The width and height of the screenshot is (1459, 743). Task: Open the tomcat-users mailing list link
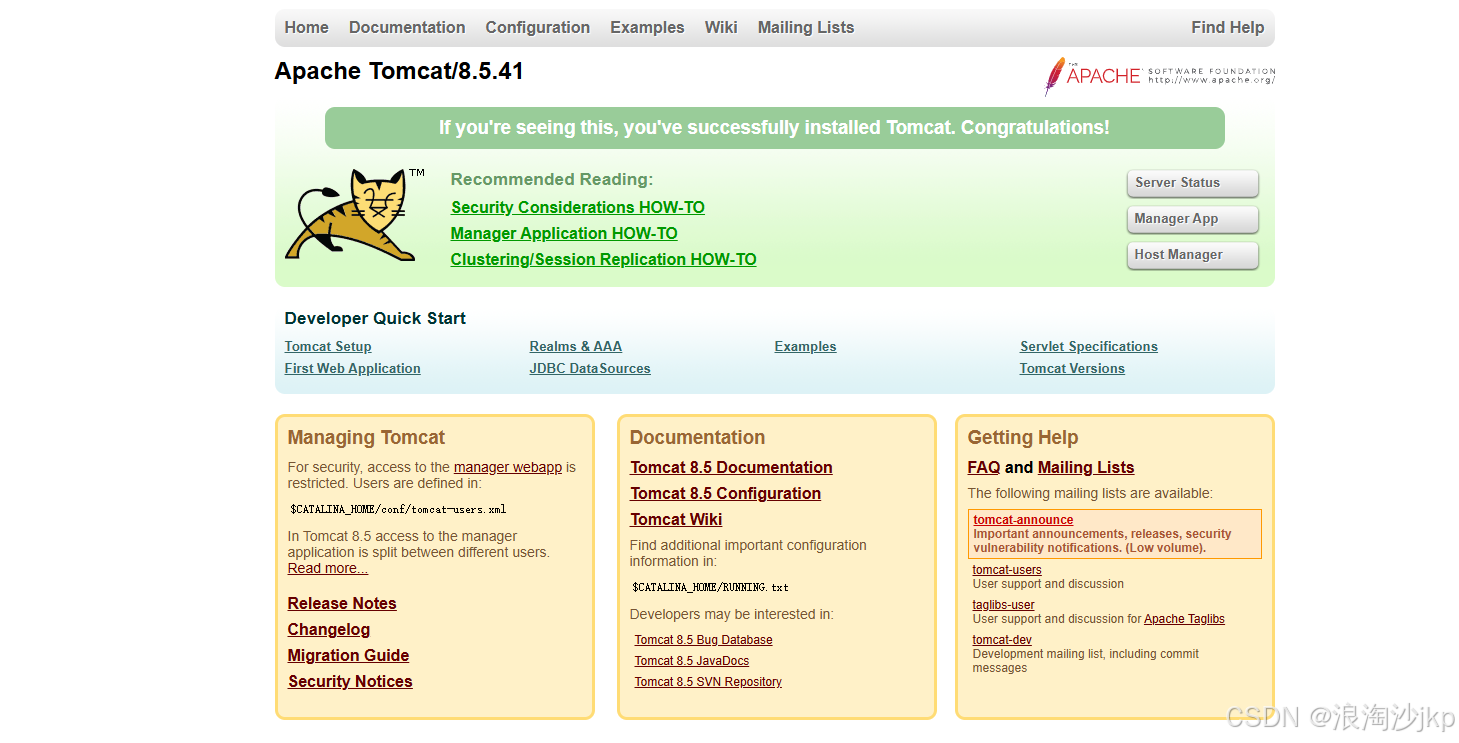[x=1007, y=570]
